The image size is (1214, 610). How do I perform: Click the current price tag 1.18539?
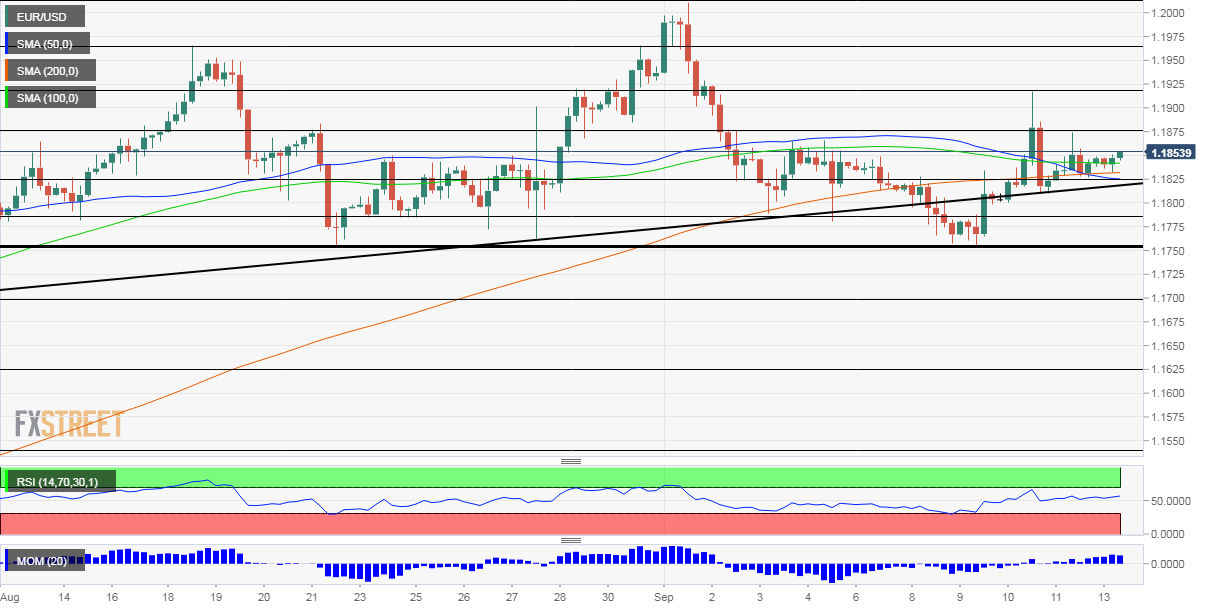(x=1170, y=153)
